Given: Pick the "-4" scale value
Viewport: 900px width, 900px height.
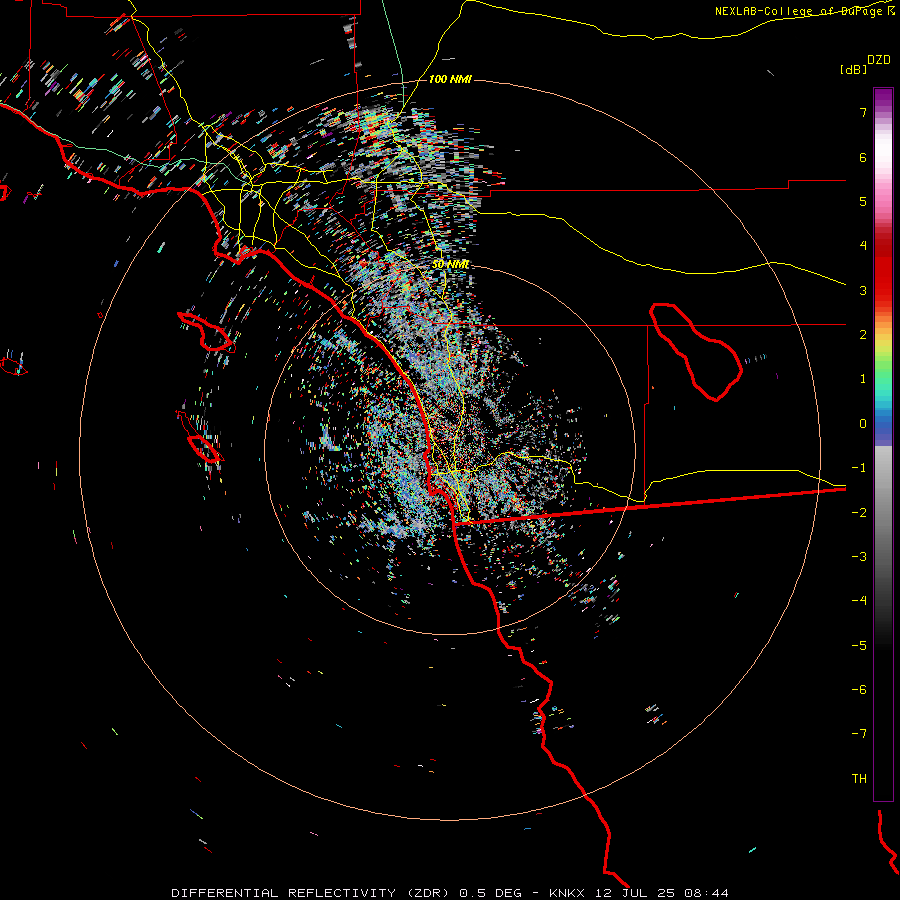Looking at the screenshot, I should 859,601.
